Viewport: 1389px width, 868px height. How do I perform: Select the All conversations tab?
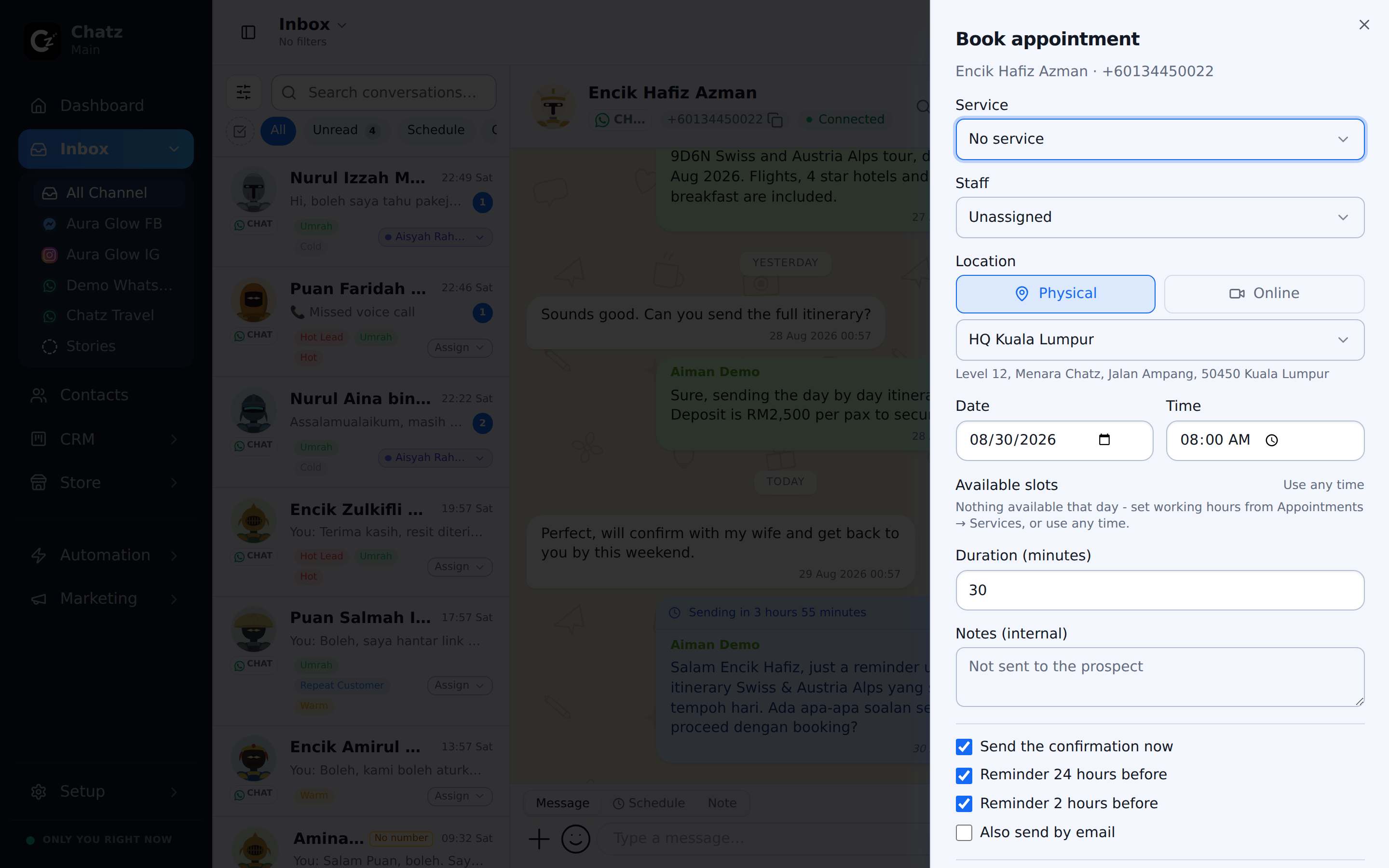pyautogui.click(x=278, y=130)
